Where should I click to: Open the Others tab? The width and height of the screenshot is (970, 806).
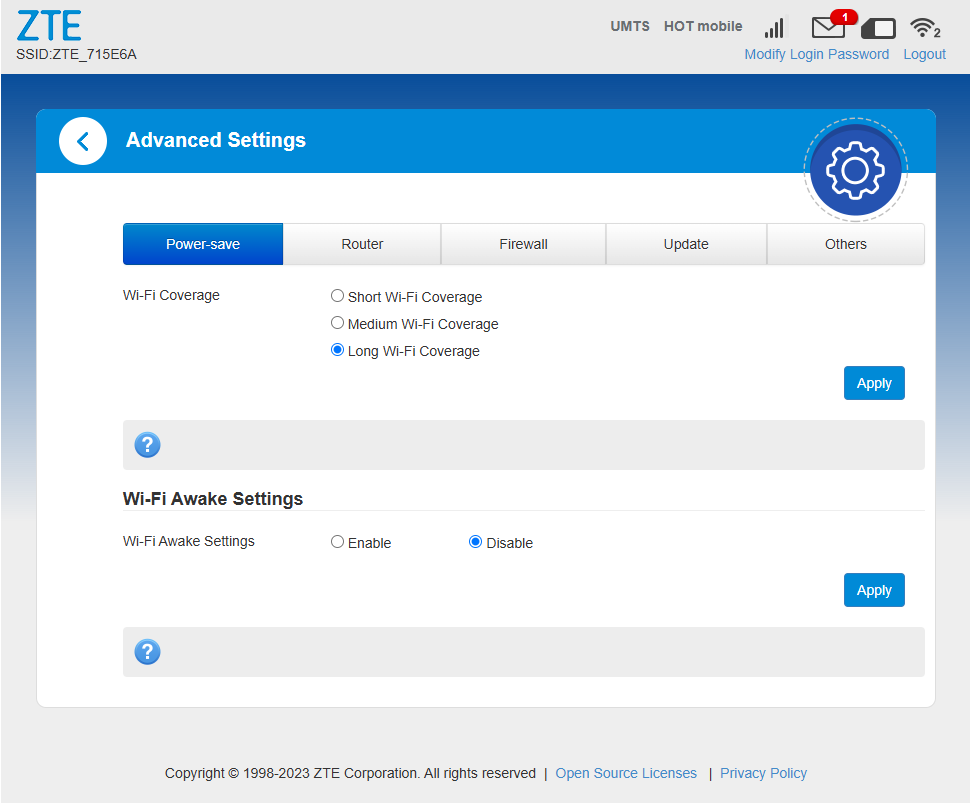tap(846, 244)
